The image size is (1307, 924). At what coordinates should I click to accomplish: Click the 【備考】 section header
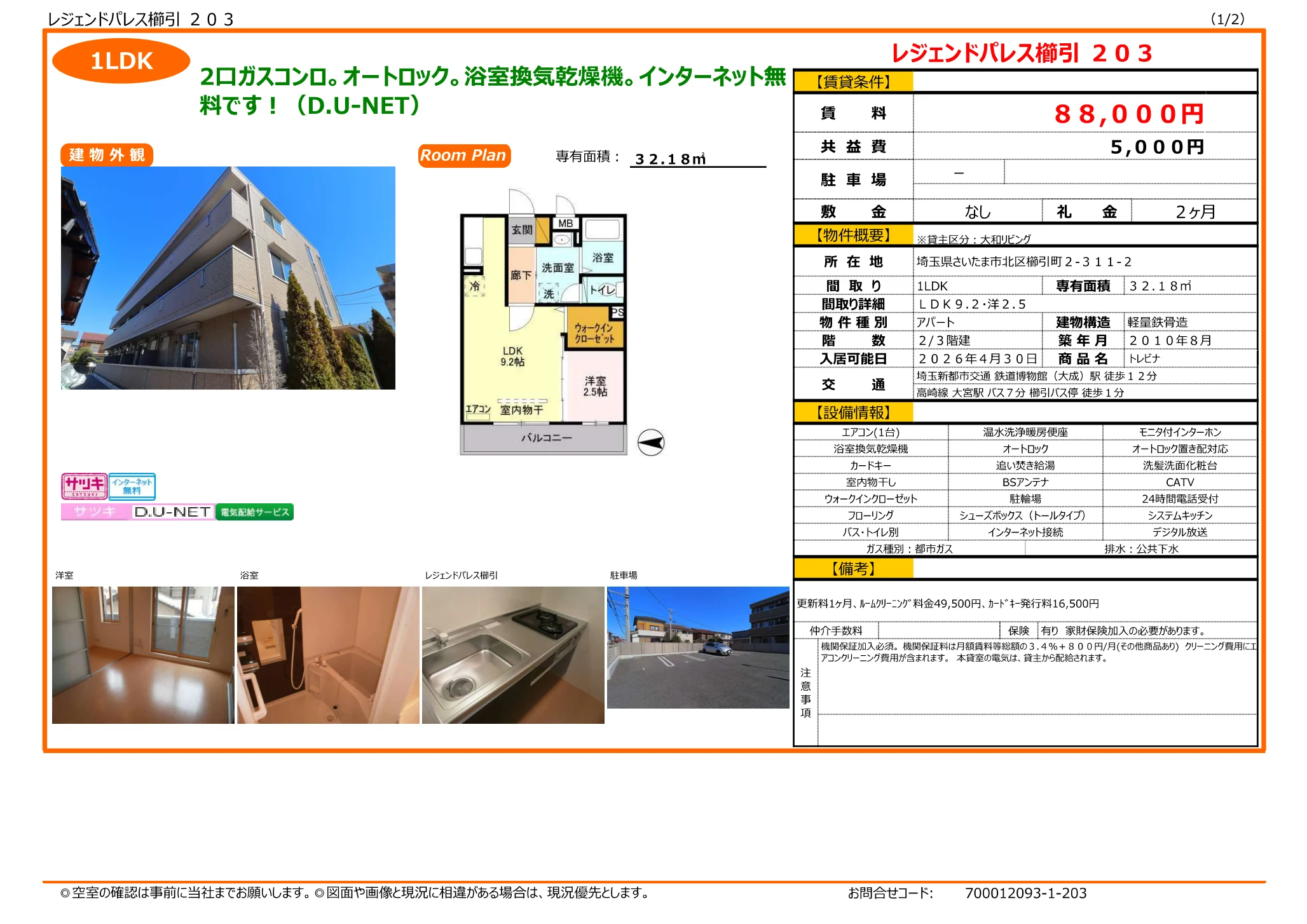coord(854,570)
